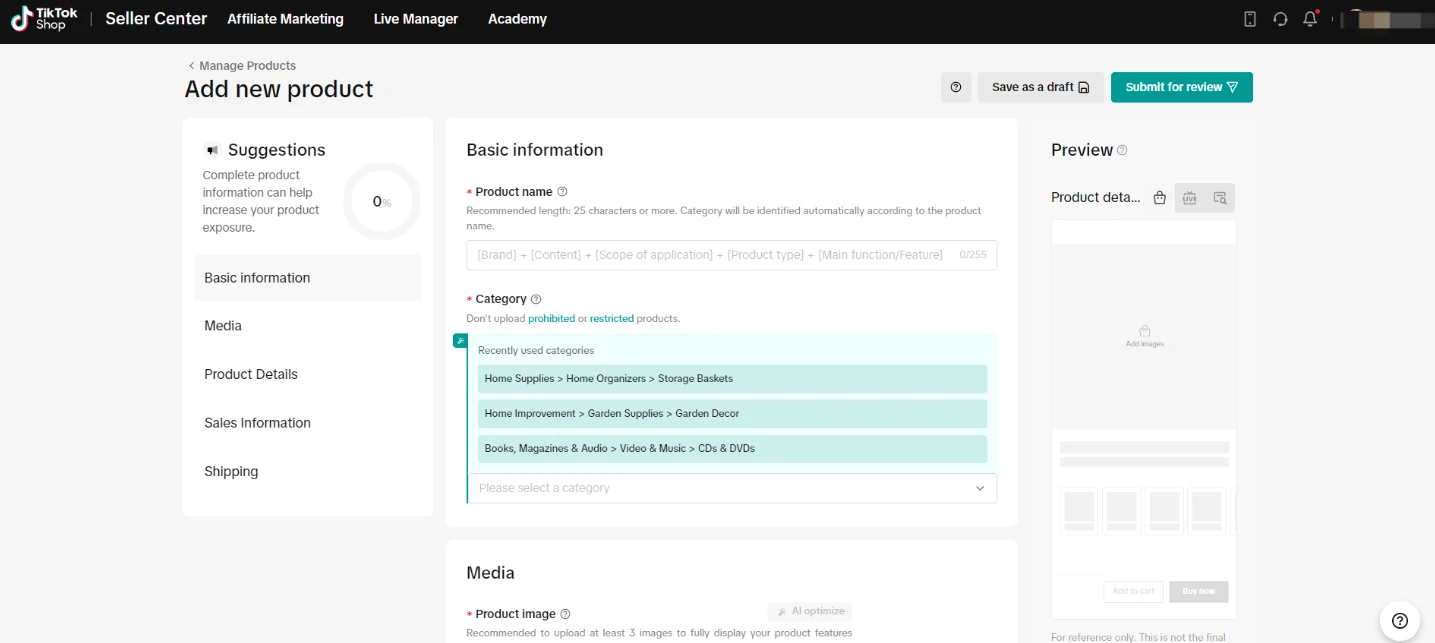Click the Submit for review button

[1181, 87]
